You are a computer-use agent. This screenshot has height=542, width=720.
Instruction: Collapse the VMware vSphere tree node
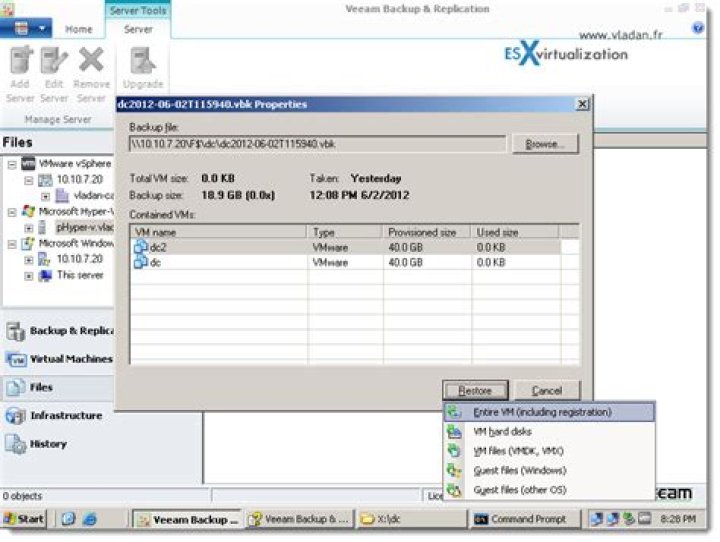coord(11,163)
